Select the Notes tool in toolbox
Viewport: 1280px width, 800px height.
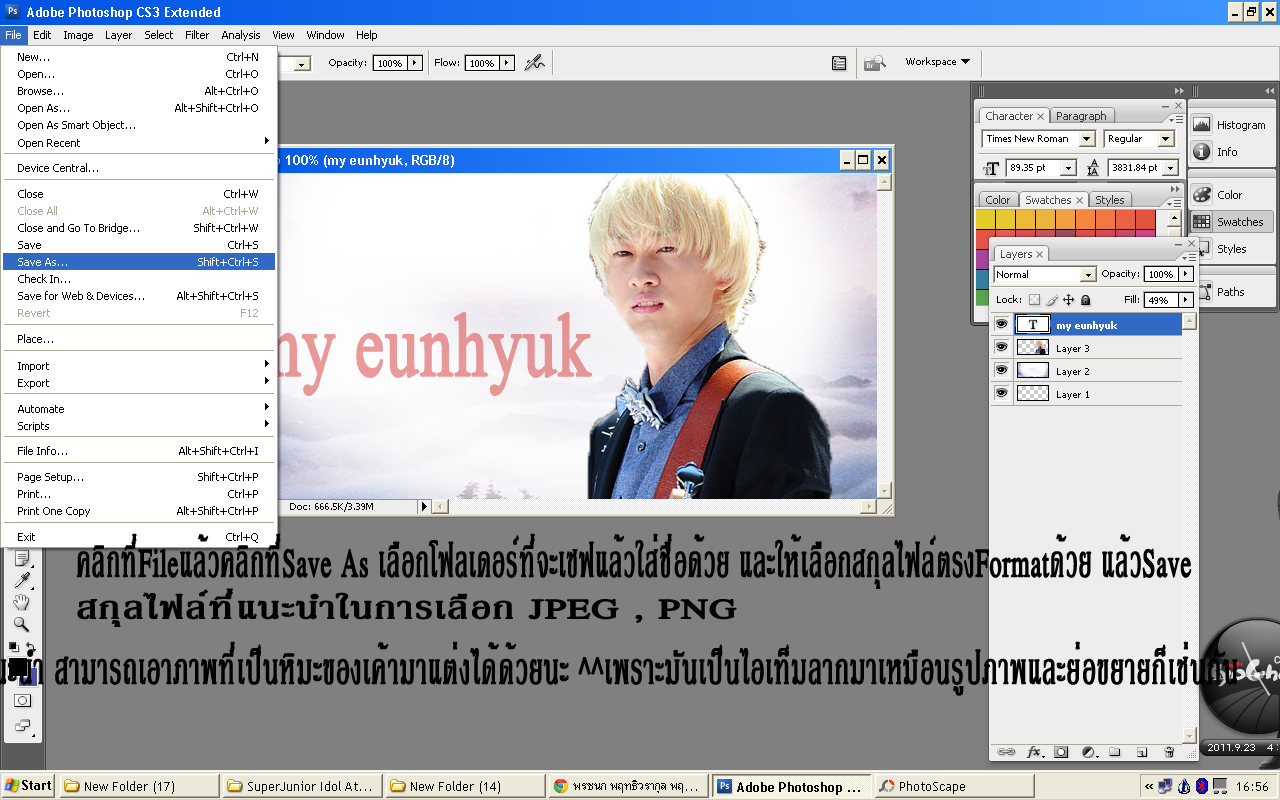point(22,558)
